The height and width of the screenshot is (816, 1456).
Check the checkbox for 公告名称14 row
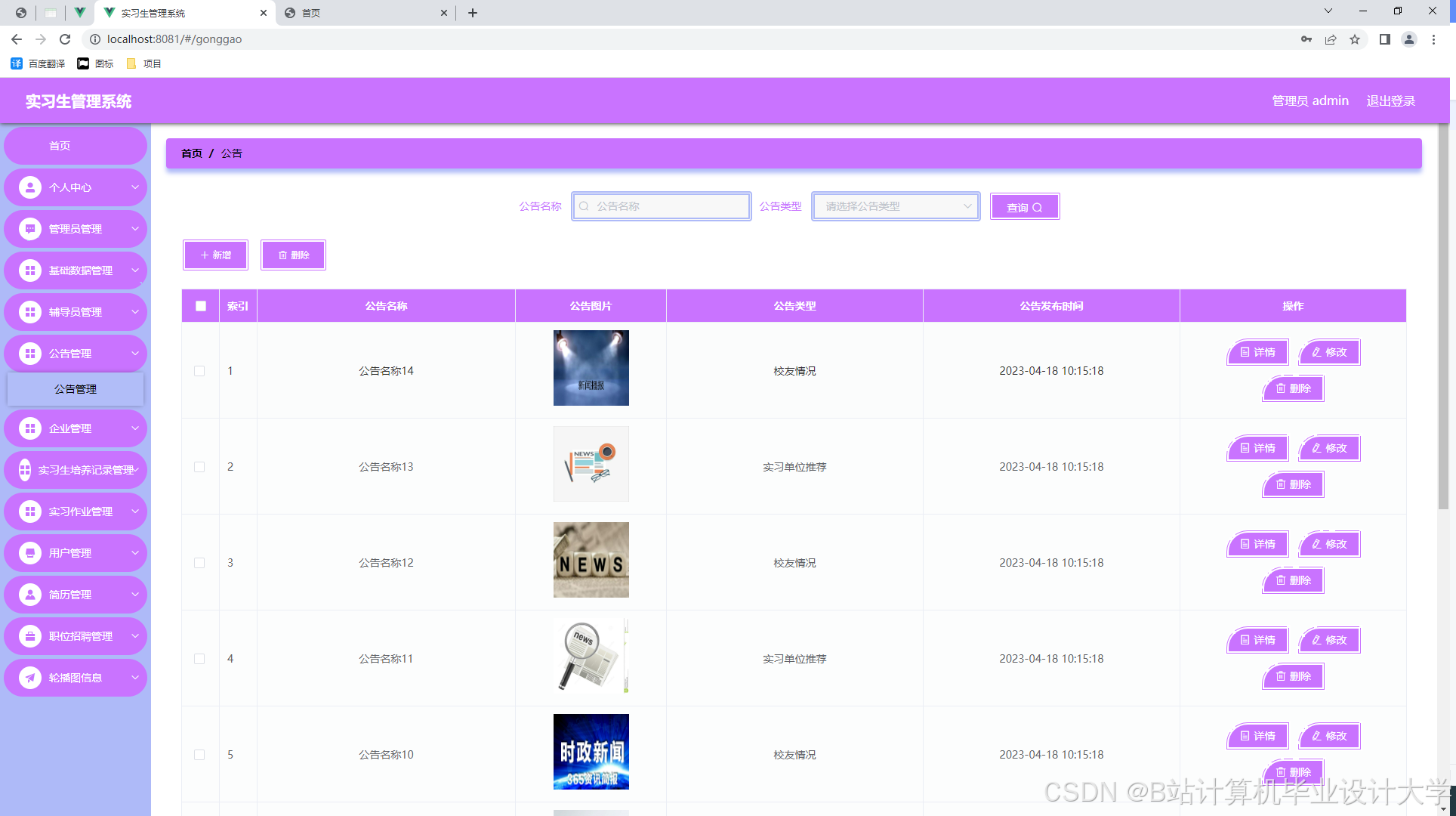click(199, 371)
